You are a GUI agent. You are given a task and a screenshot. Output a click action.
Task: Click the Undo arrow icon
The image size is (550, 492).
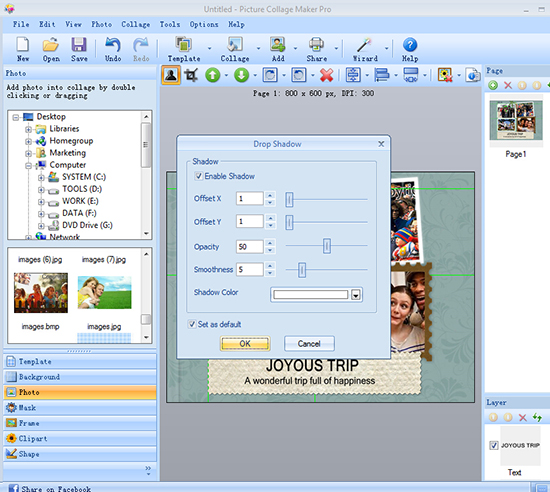point(113,45)
